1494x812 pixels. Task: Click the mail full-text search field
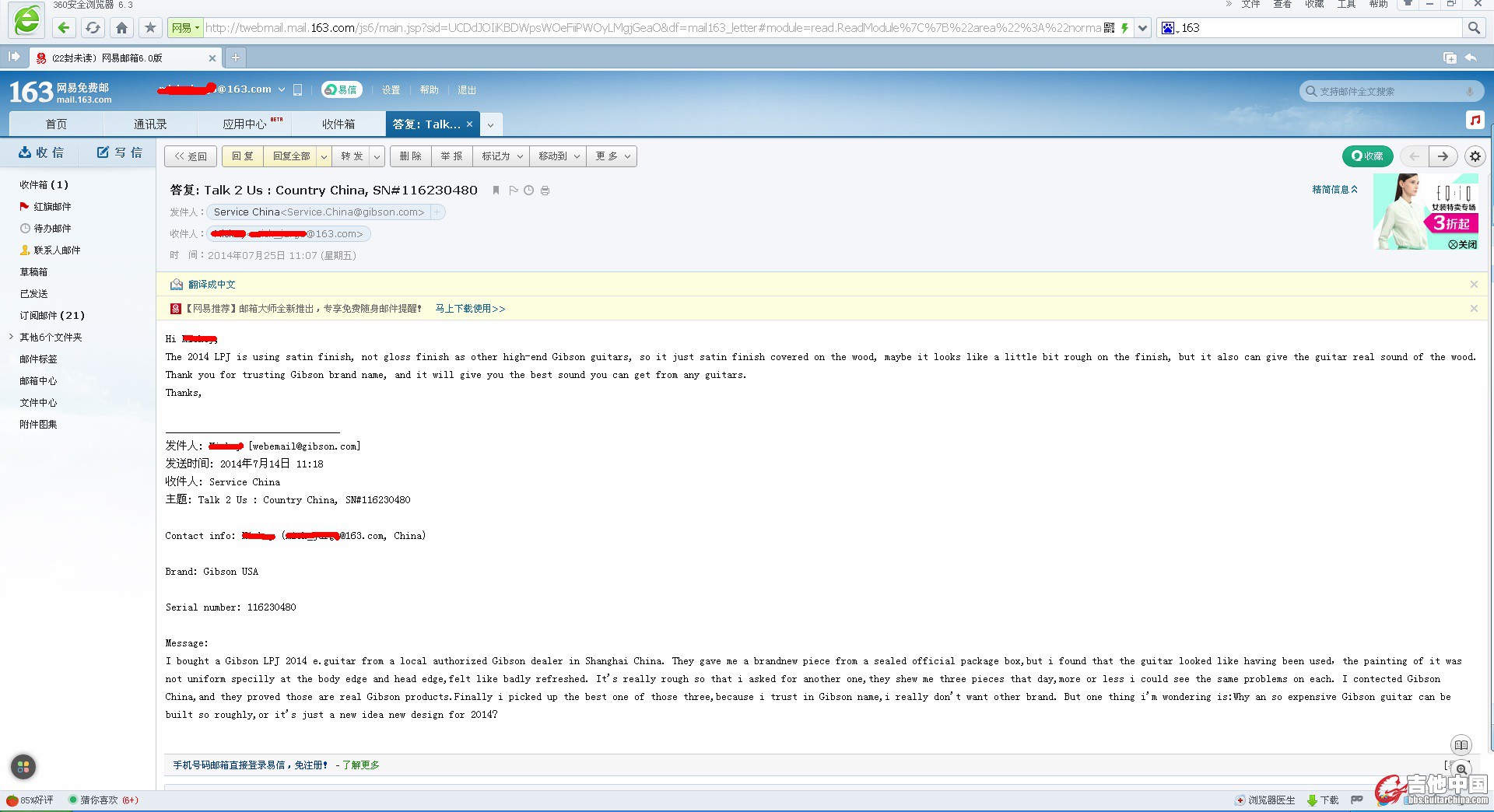click(x=1385, y=92)
